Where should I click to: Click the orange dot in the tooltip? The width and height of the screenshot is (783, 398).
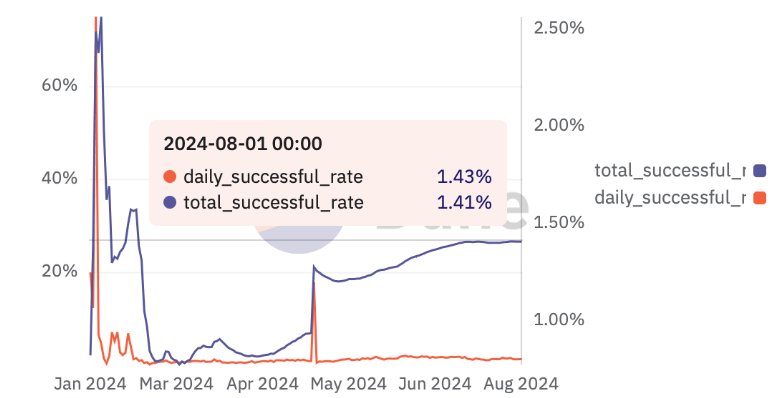[x=170, y=177]
